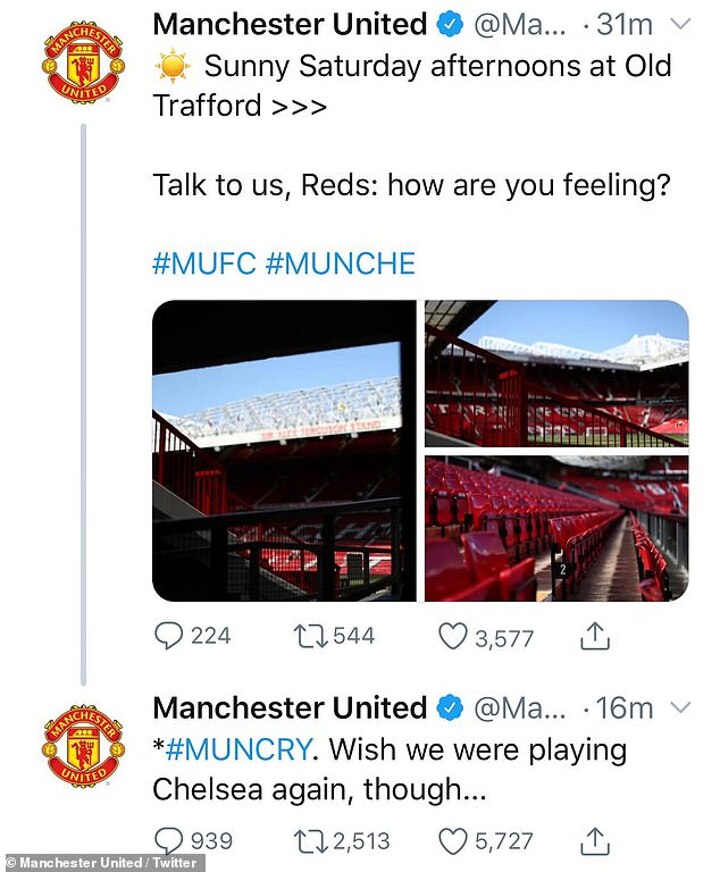
Task: Expand the second tweet's options chevron
Action: point(680,709)
